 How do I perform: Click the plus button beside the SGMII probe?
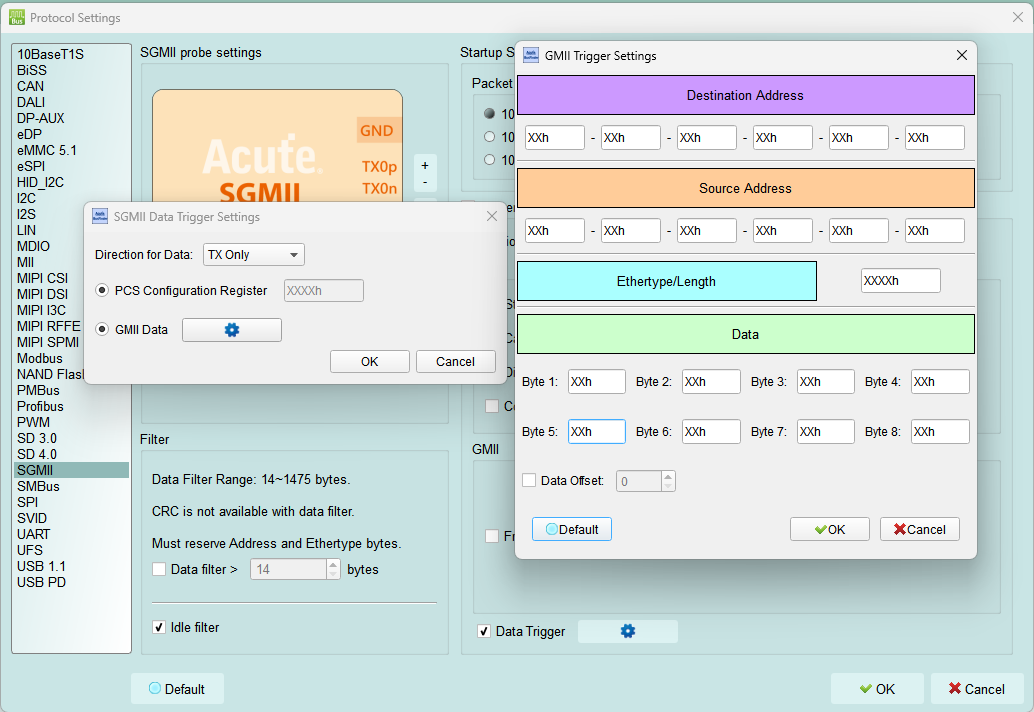(425, 165)
